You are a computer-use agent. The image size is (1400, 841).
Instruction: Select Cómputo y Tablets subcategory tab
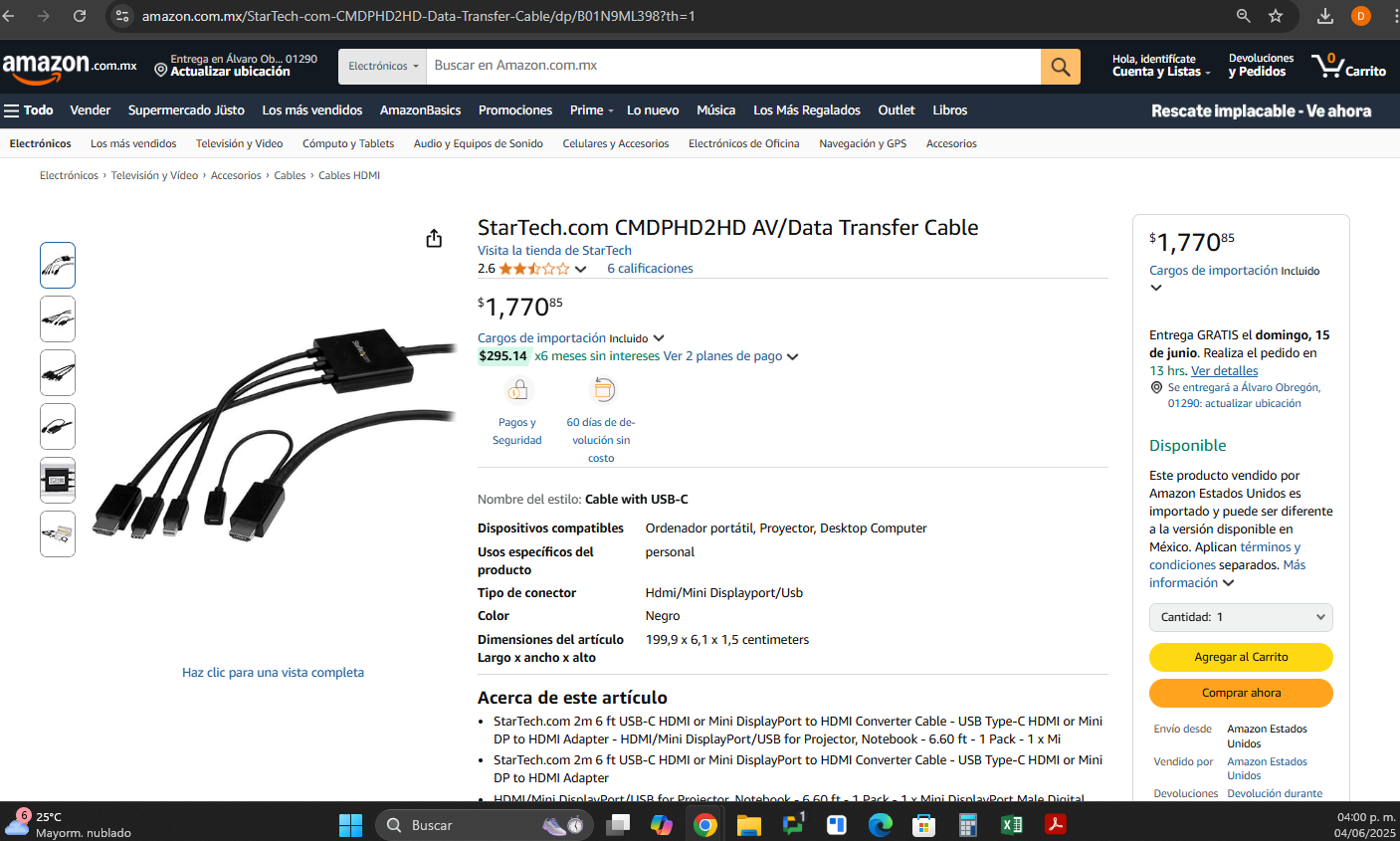pyautogui.click(x=348, y=143)
